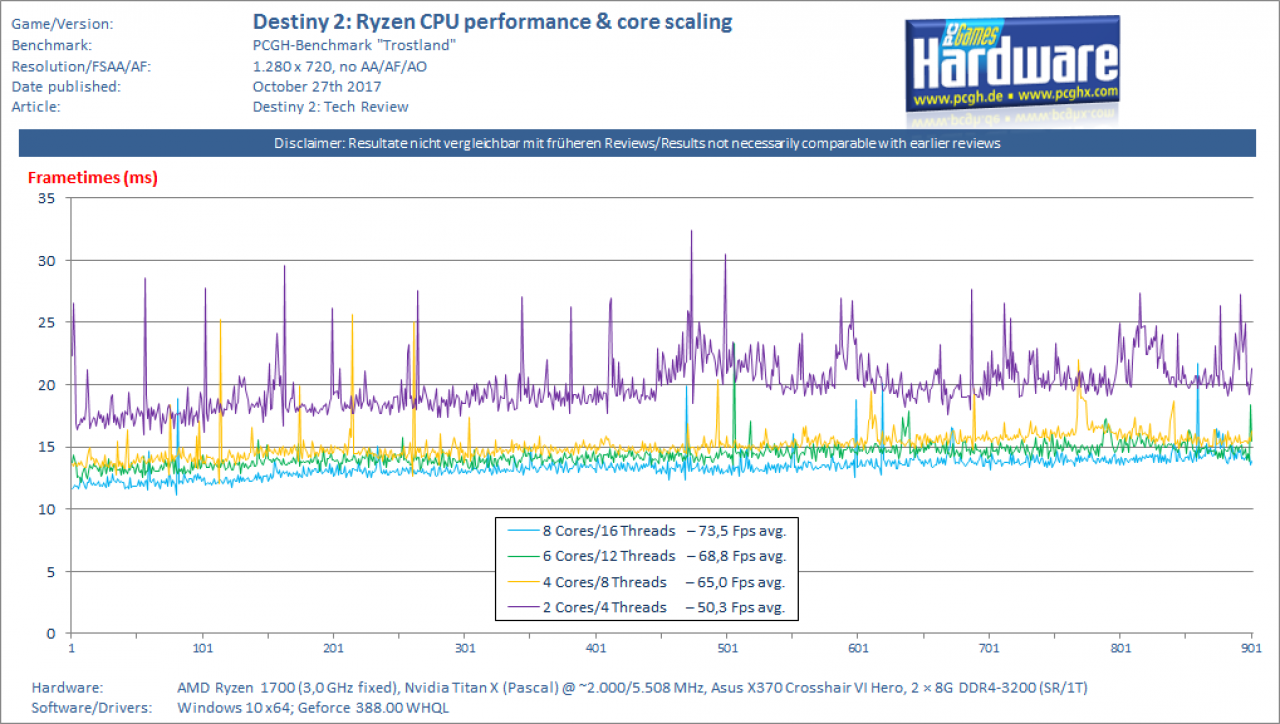1280x724 pixels.
Task: Click the x-axis label 901
Action: pyautogui.click(x=1252, y=649)
